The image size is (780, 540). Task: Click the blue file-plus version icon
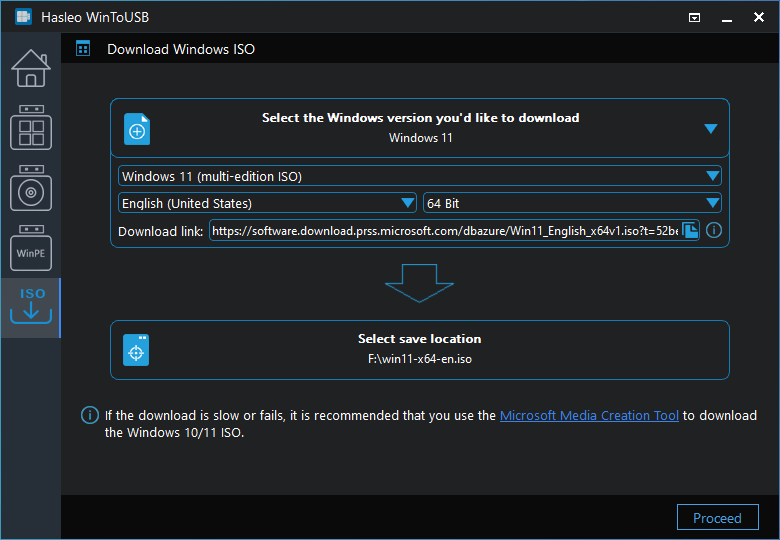point(137,129)
